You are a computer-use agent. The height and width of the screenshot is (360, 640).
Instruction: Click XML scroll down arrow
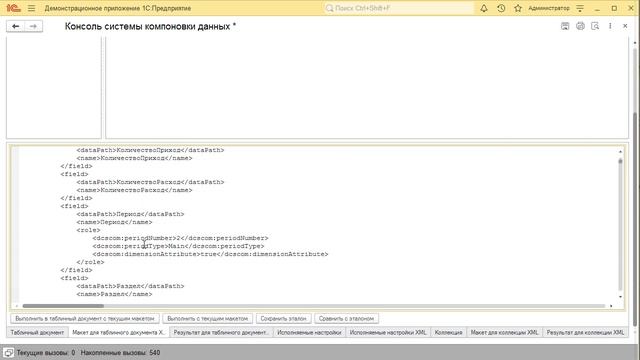pos(620,297)
